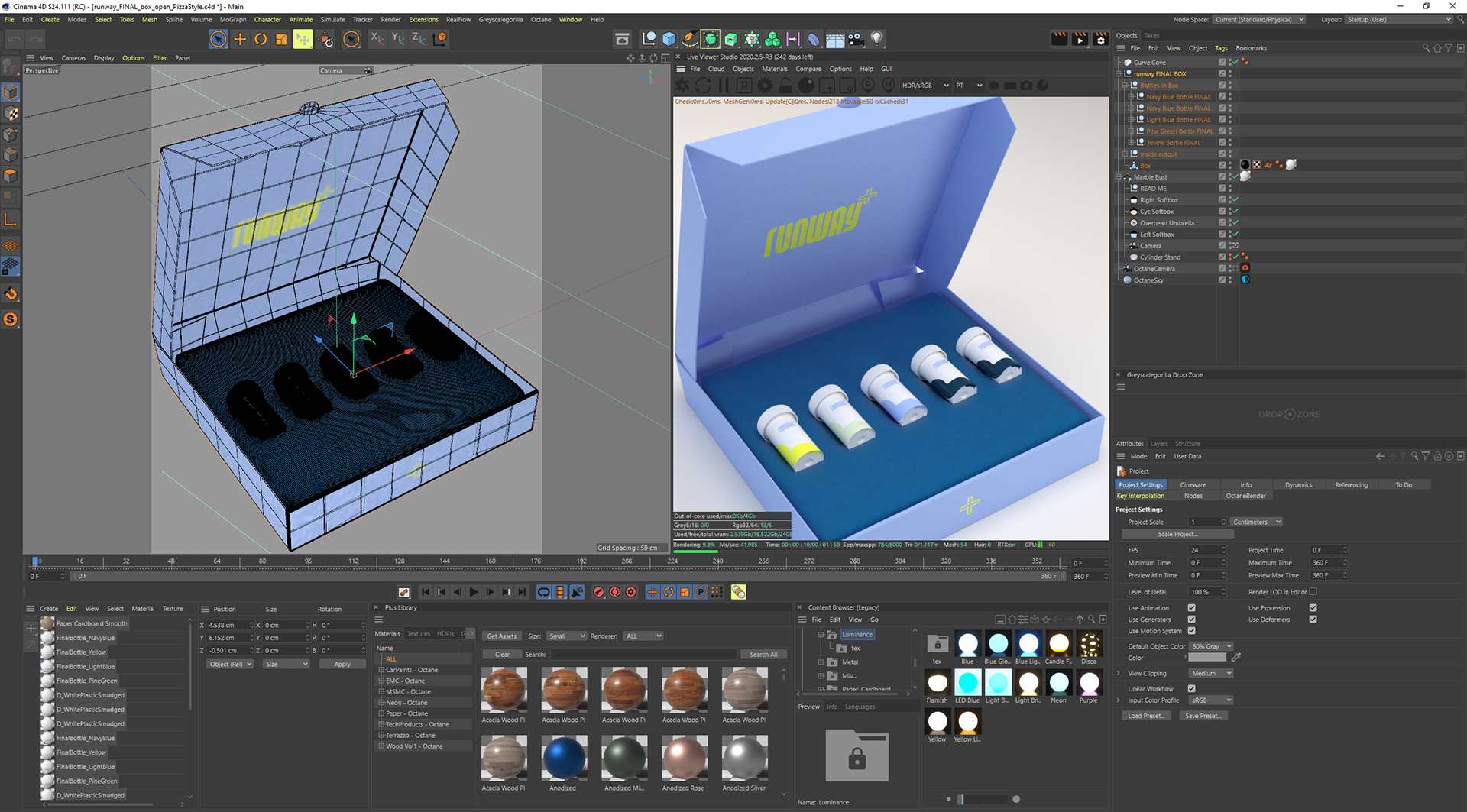
Task: Open Octane Live Viewer settings gear
Action: (765, 86)
